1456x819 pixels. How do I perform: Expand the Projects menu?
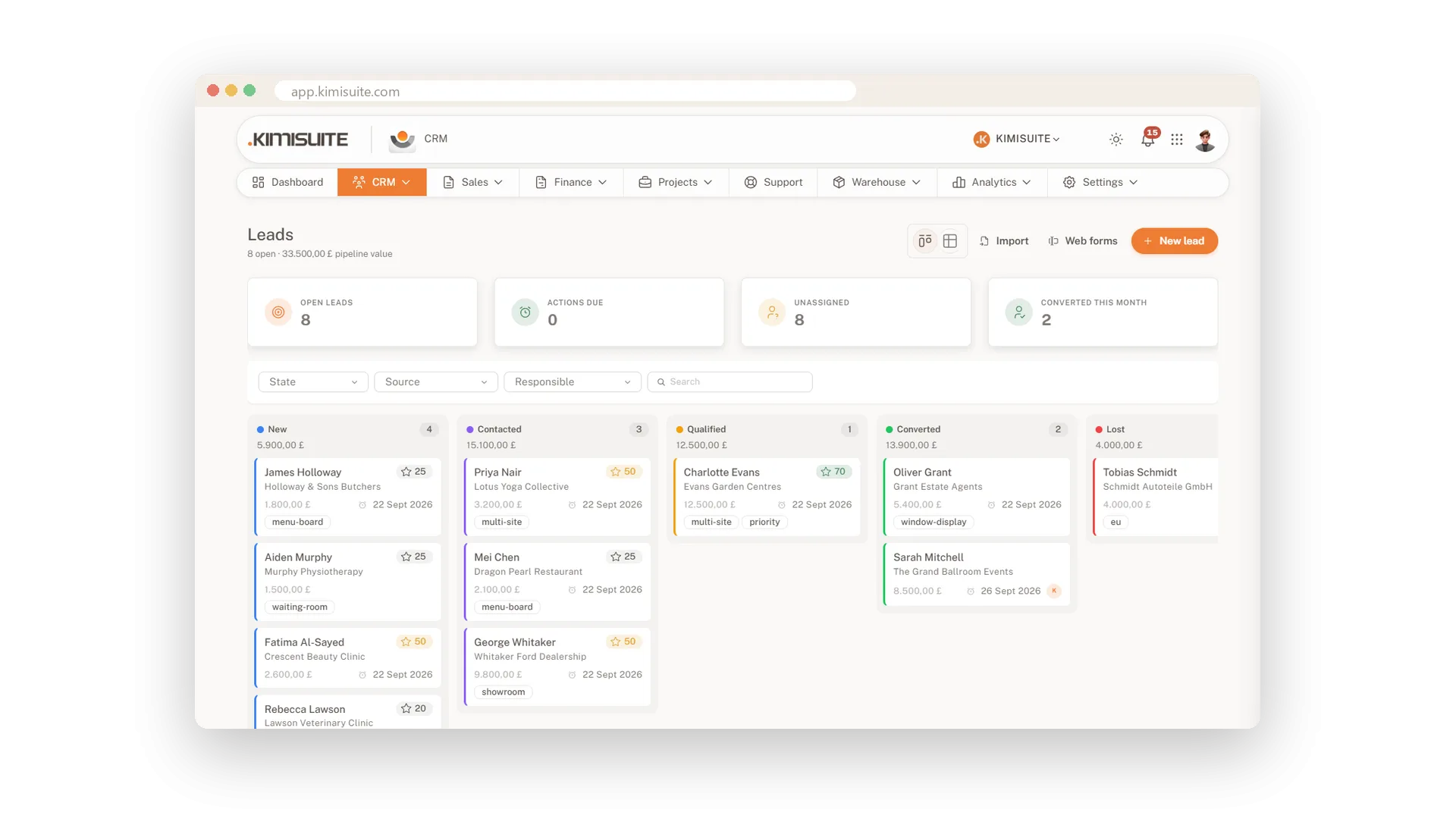(x=676, y=182)
